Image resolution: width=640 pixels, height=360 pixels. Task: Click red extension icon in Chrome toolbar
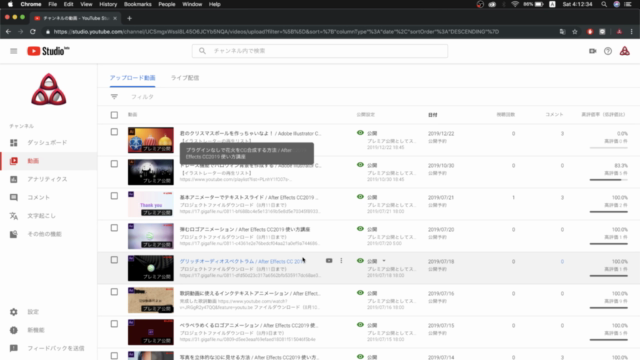590,31
